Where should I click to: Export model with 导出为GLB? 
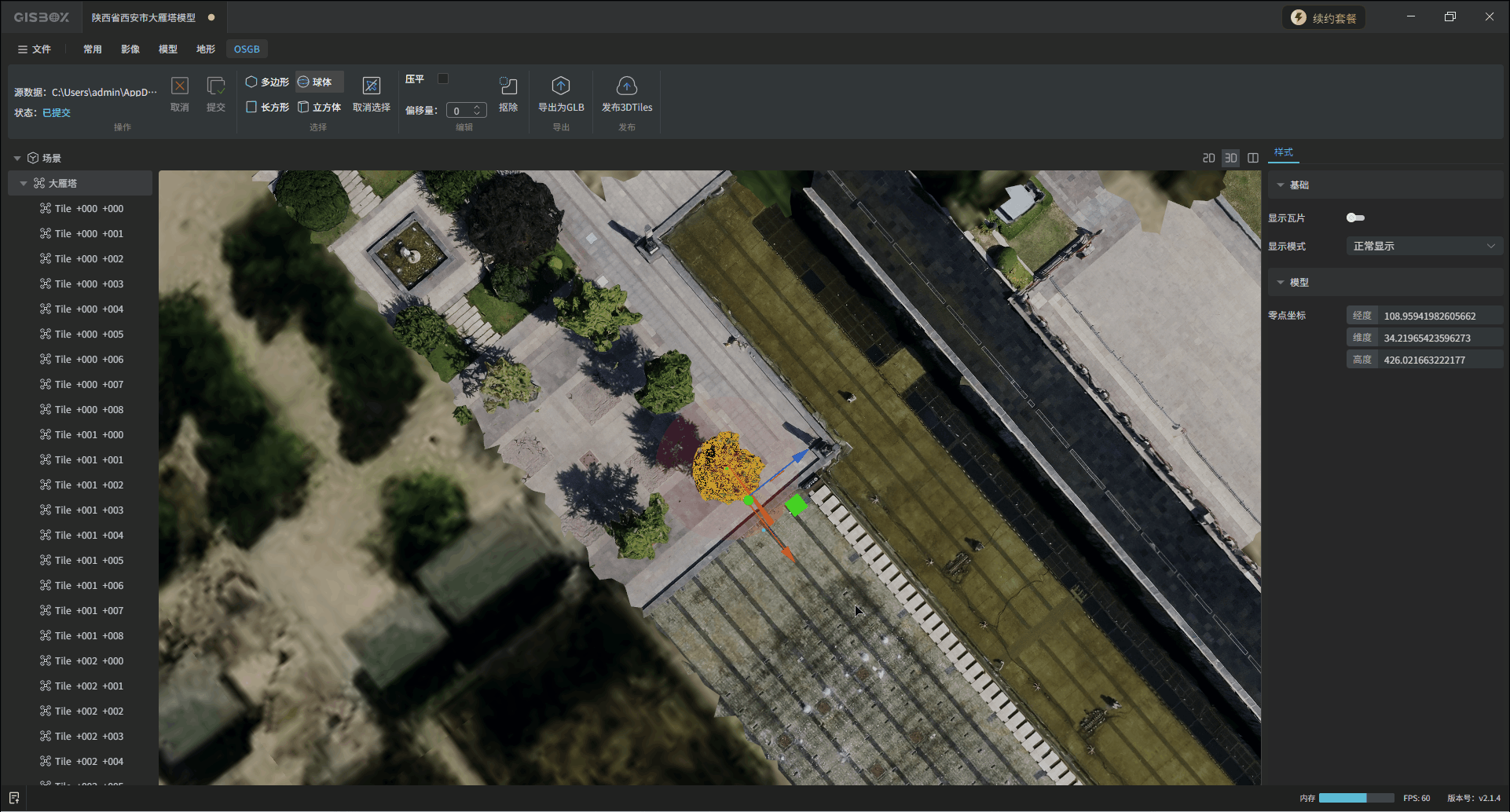pyautogui.click(x=561, y=86)
